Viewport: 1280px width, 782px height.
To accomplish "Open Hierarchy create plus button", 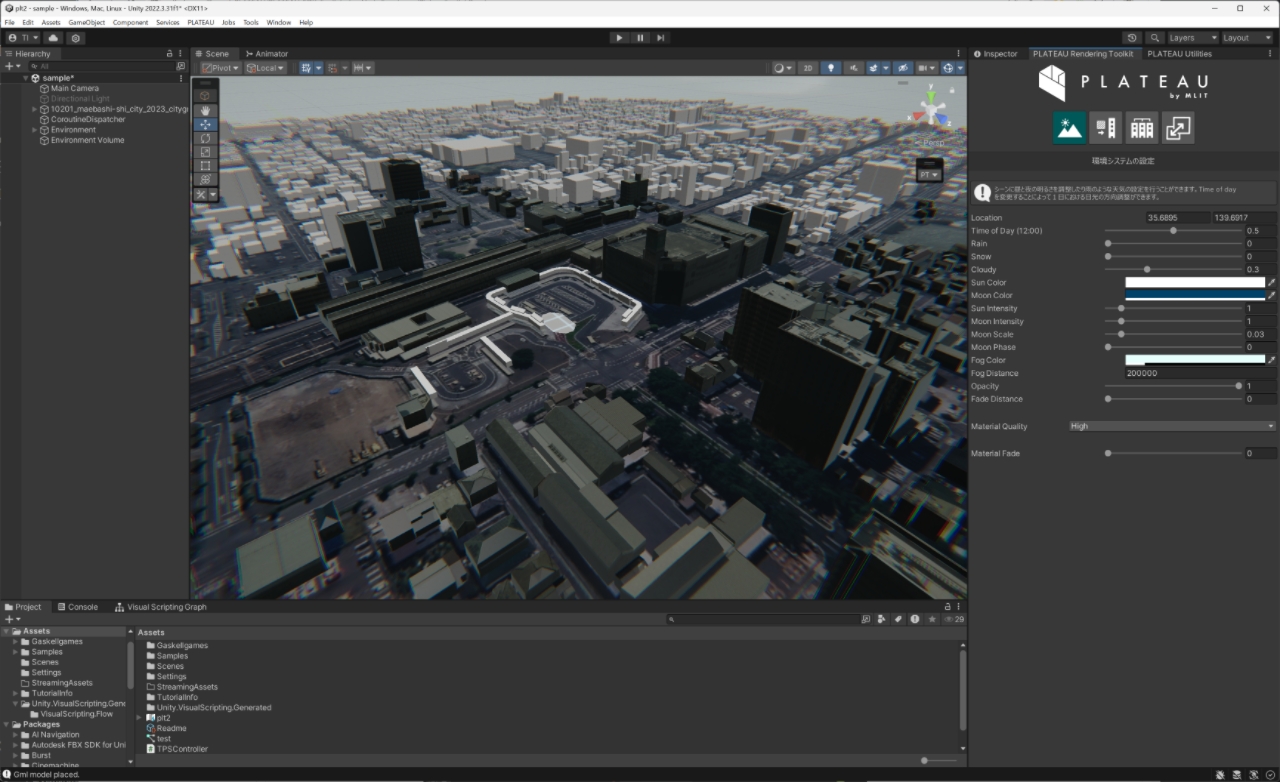I will coord(12,66).
